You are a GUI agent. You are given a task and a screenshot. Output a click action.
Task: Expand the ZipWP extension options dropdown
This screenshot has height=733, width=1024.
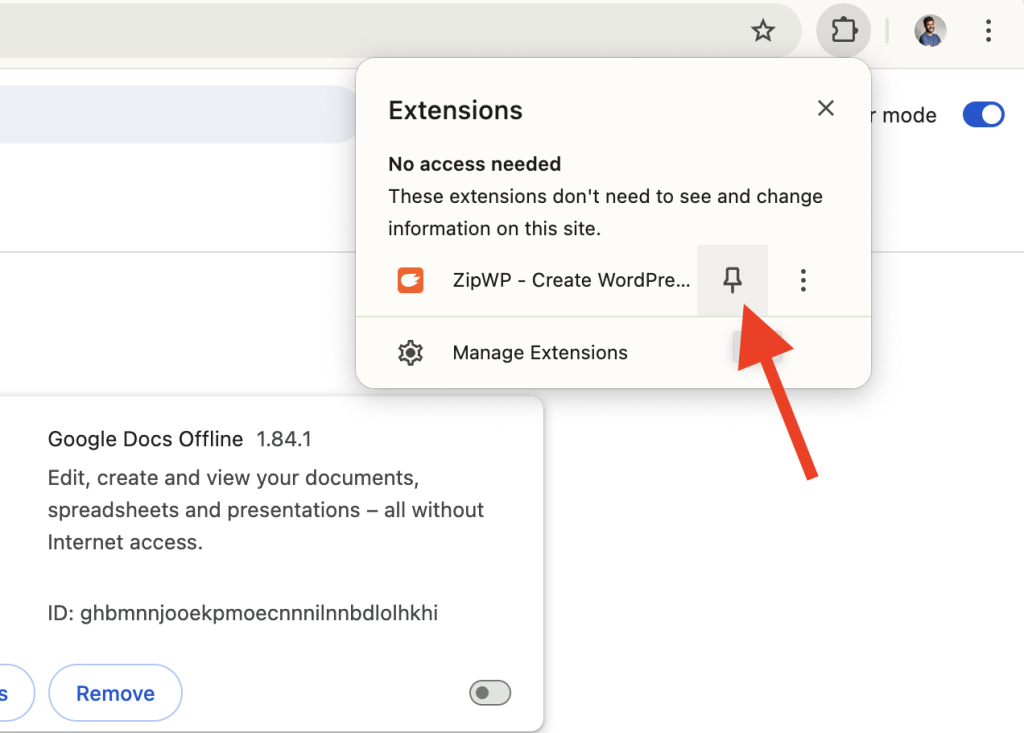click(x=803, y=280)
